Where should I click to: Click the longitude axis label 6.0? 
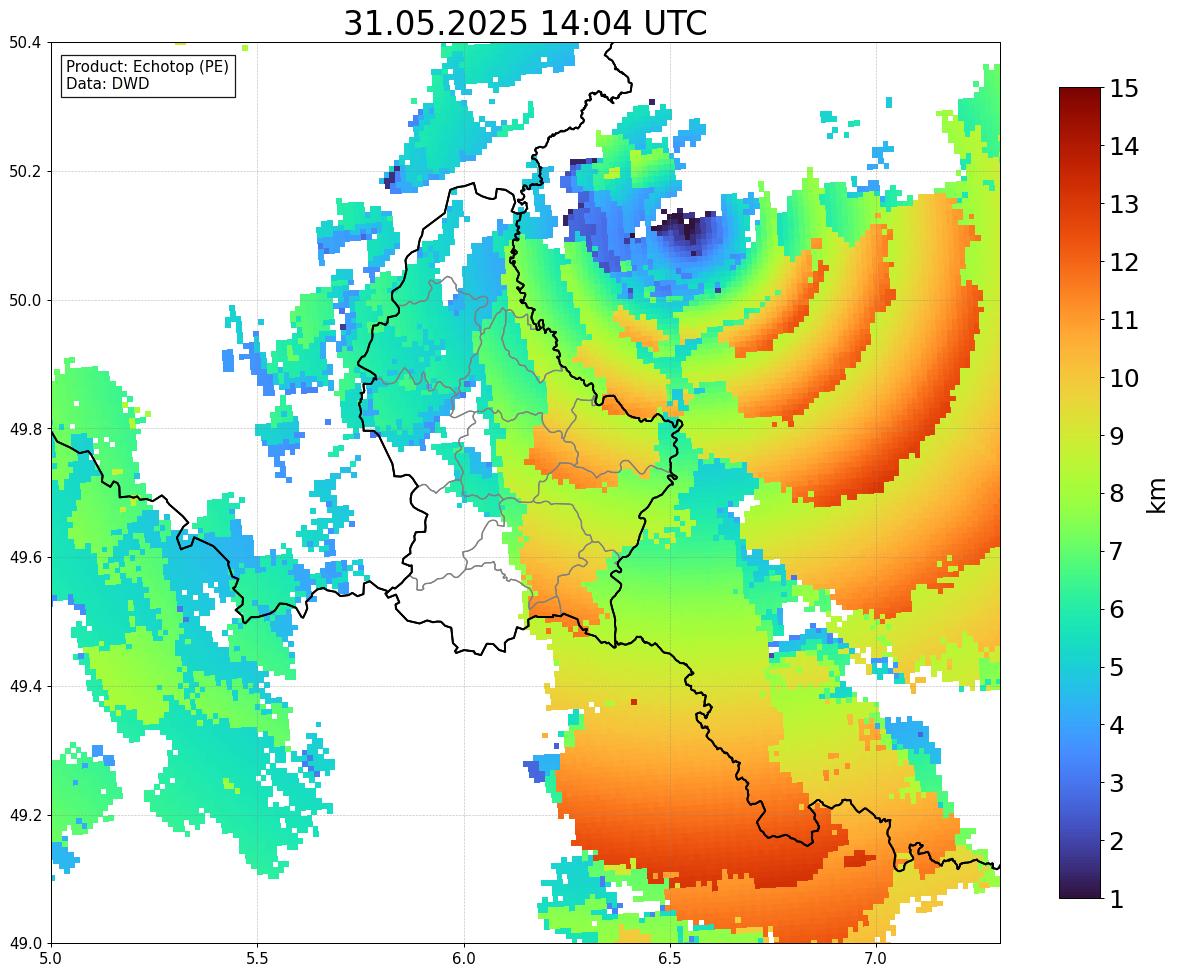point(464,959)
